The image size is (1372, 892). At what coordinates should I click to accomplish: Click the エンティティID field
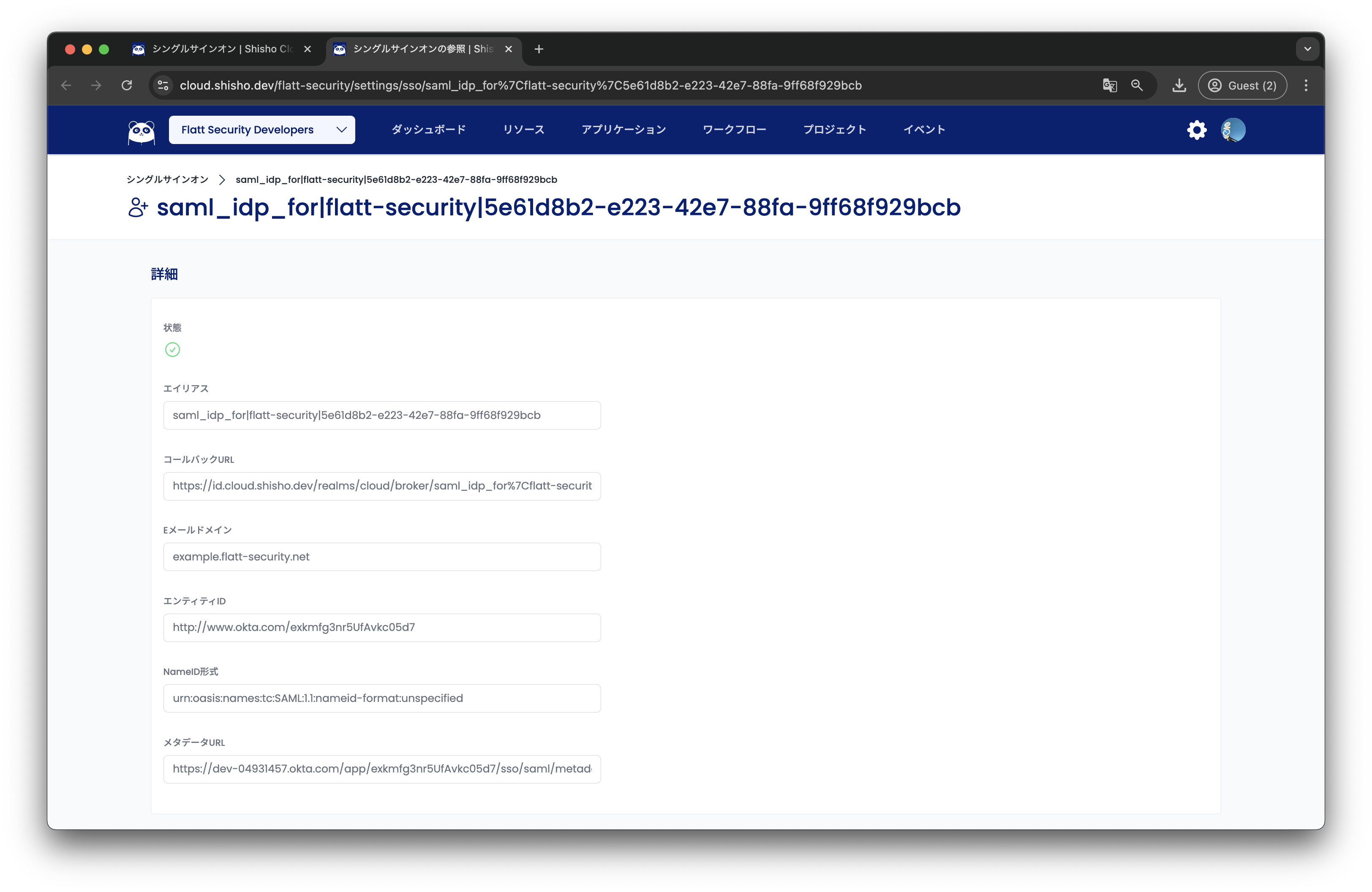tap(381, 628)
